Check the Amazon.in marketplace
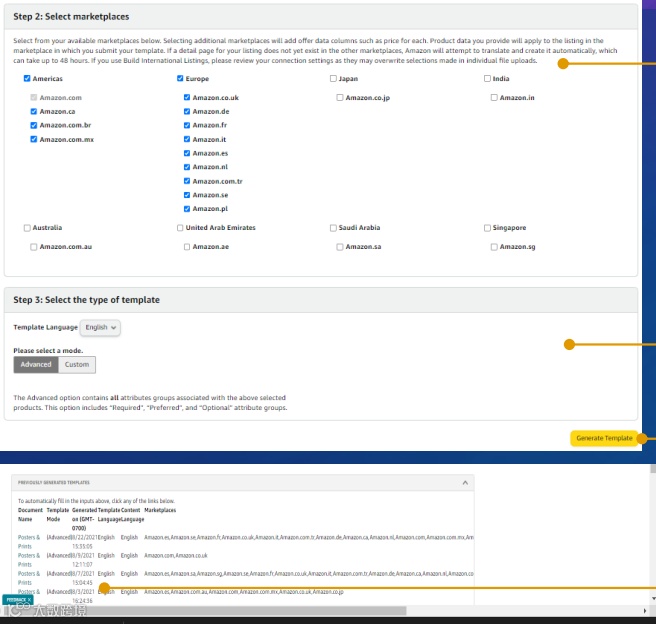The image size is (656, 624). [494, 97]
